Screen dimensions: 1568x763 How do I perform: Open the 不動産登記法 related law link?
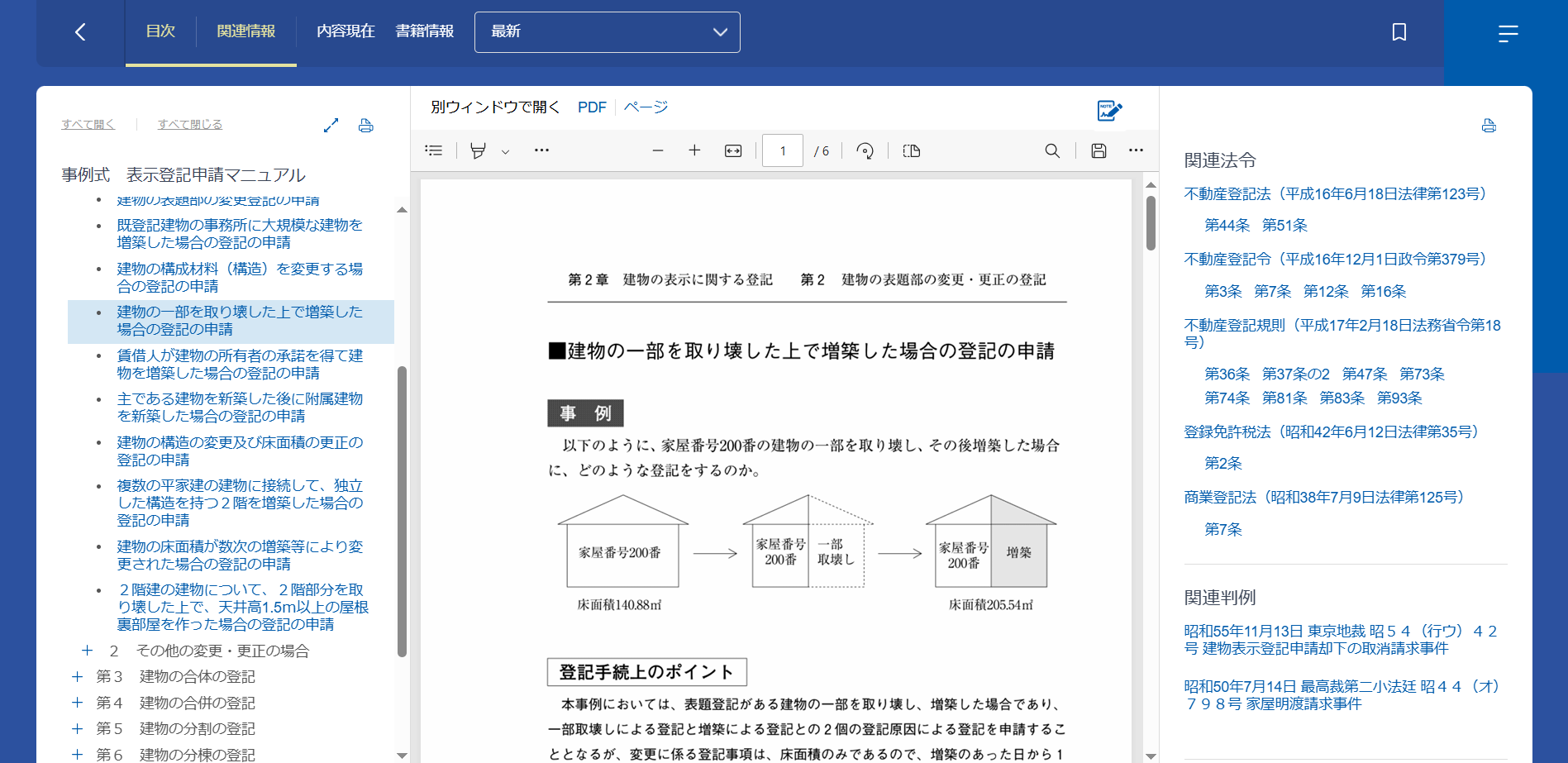[x=1335, y=193]
